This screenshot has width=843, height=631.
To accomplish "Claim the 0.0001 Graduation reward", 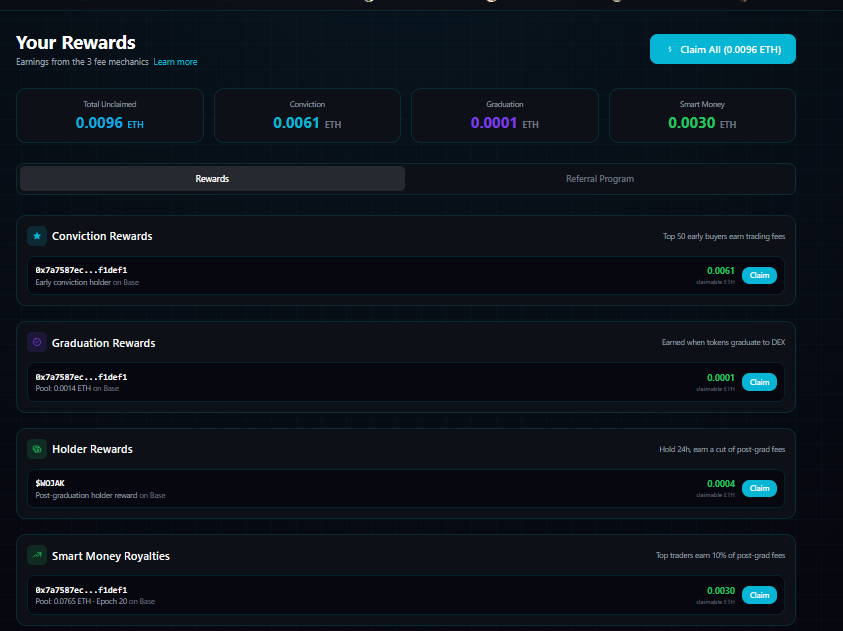I will point(759,382).
